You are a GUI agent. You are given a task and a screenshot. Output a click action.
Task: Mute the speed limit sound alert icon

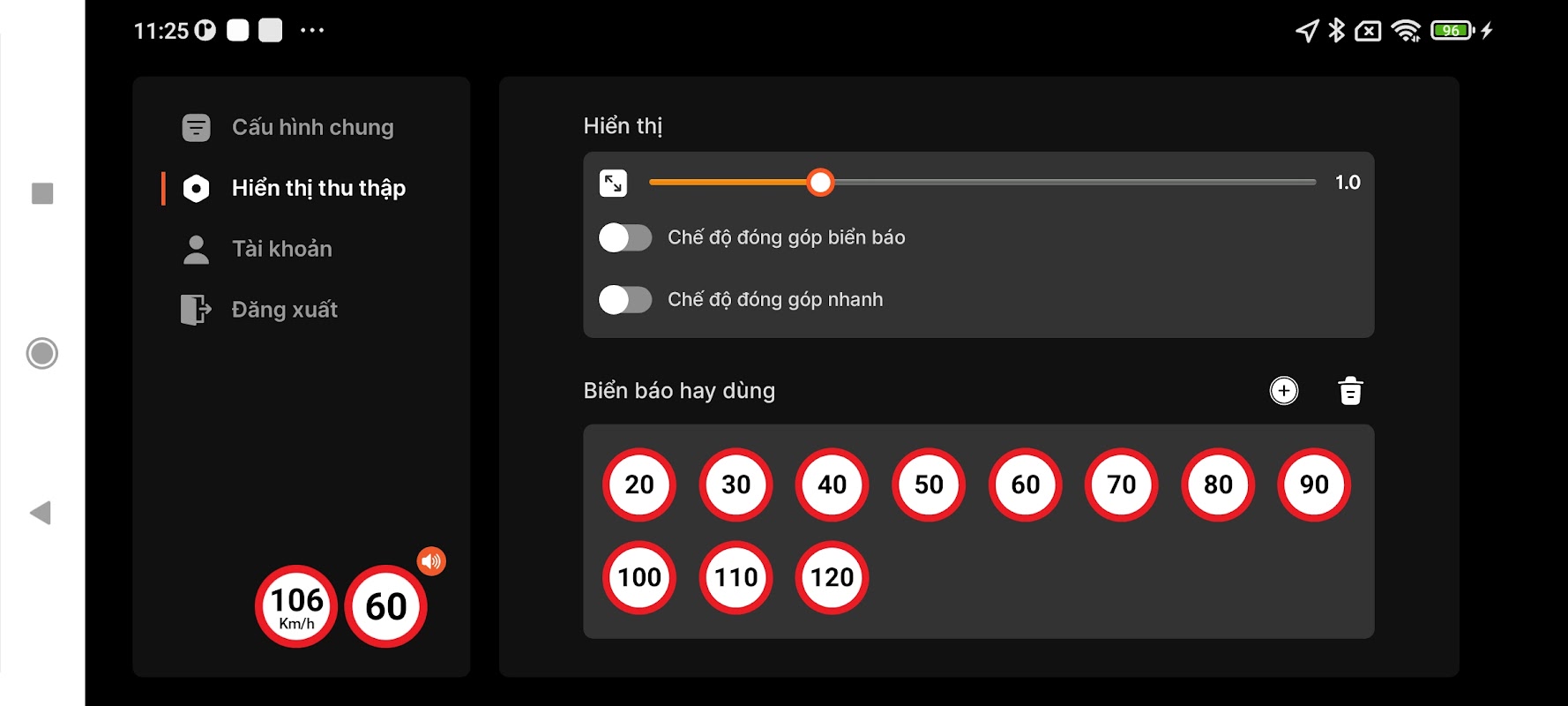431,561
